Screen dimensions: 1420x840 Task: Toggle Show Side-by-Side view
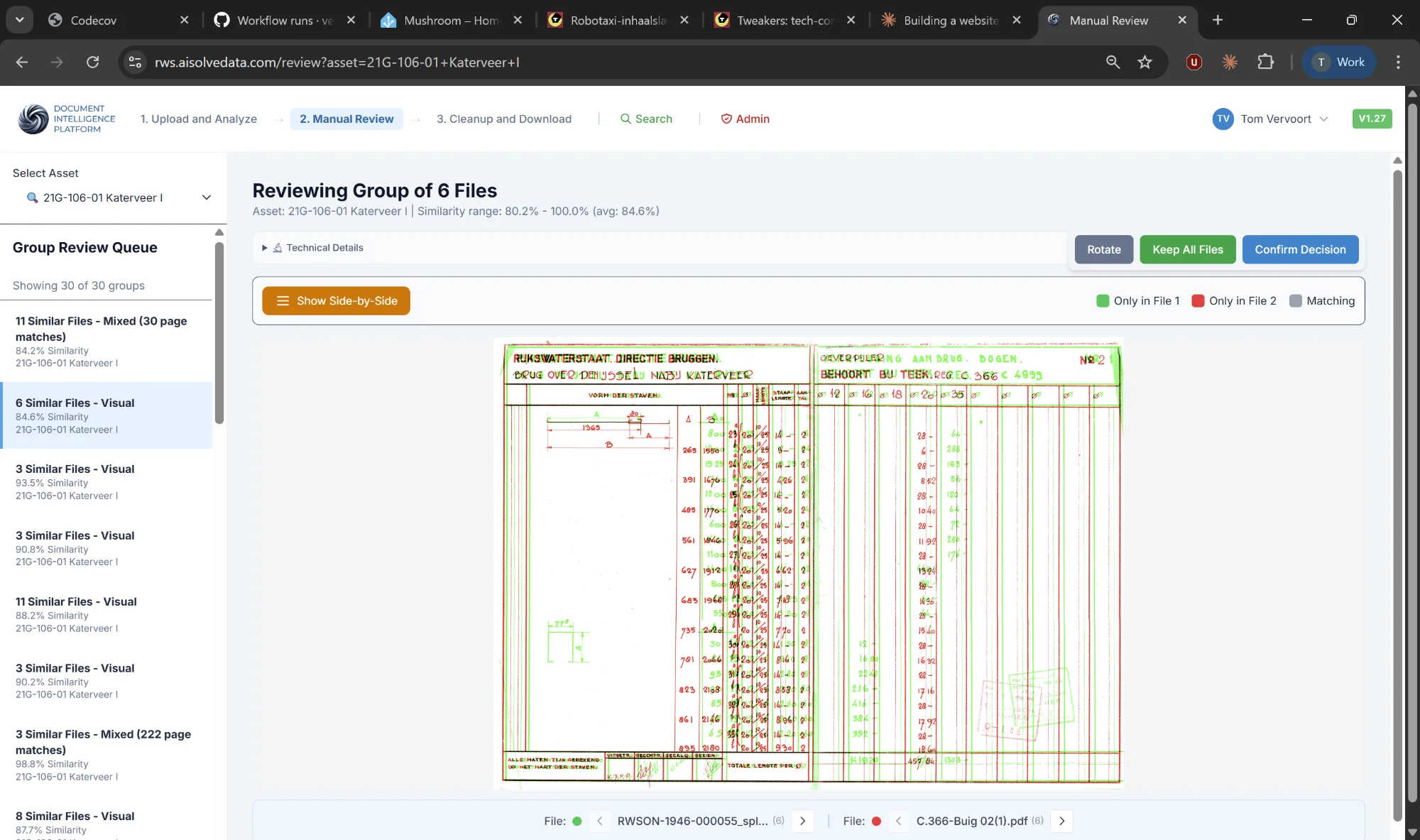336,301
